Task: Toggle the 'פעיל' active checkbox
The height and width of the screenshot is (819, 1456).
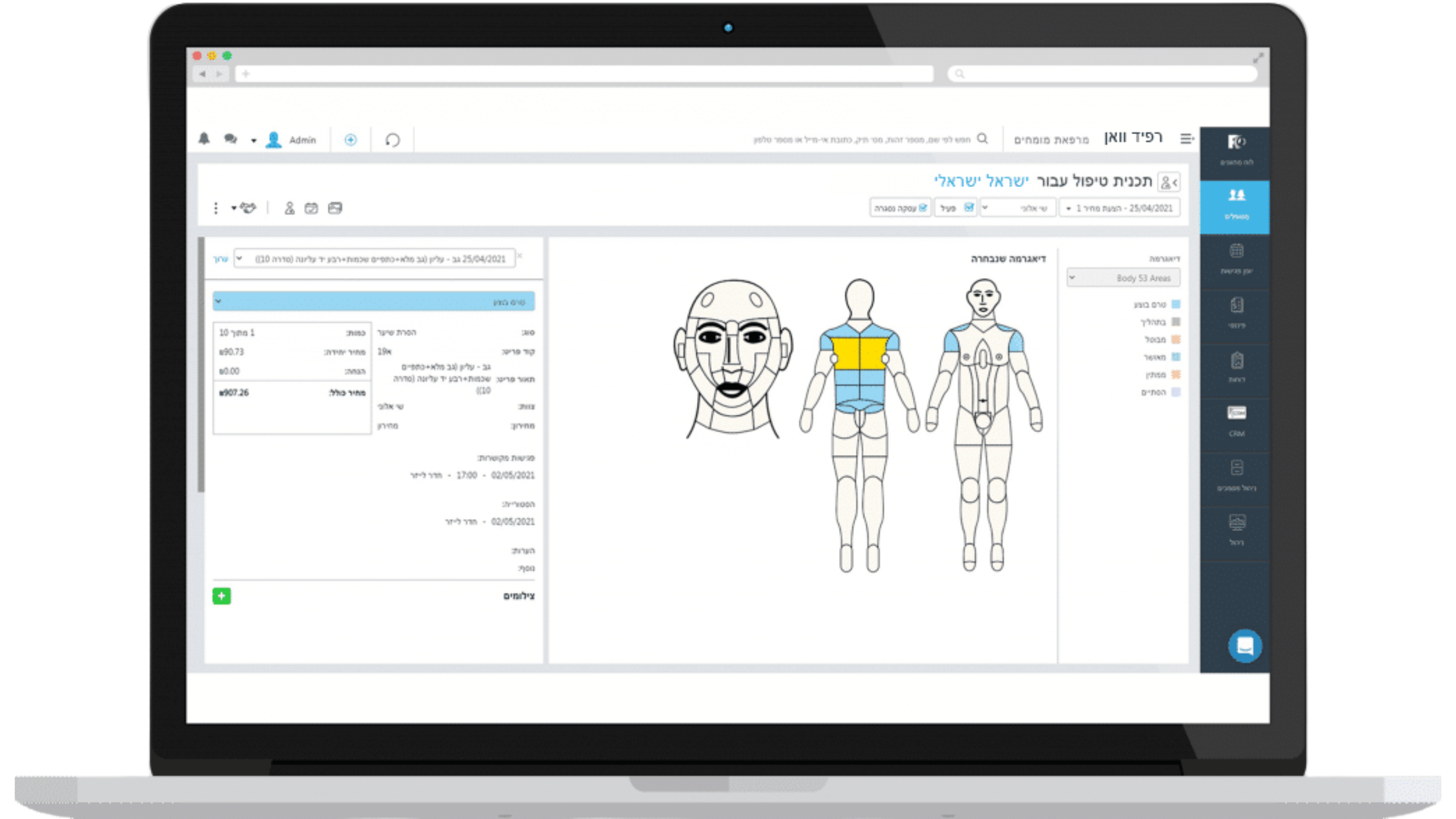Action: click(x=968, y=207)
